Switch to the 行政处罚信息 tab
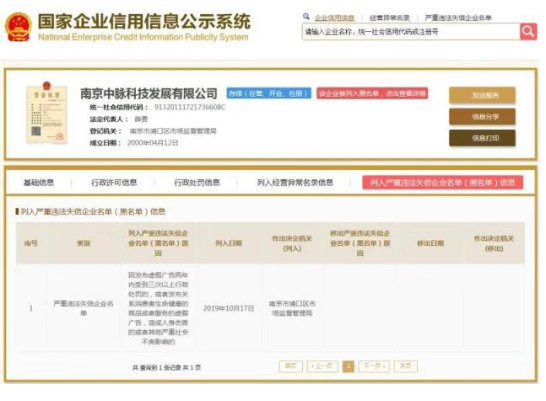This screenshot has width=546, height=401. coord(197,182)
